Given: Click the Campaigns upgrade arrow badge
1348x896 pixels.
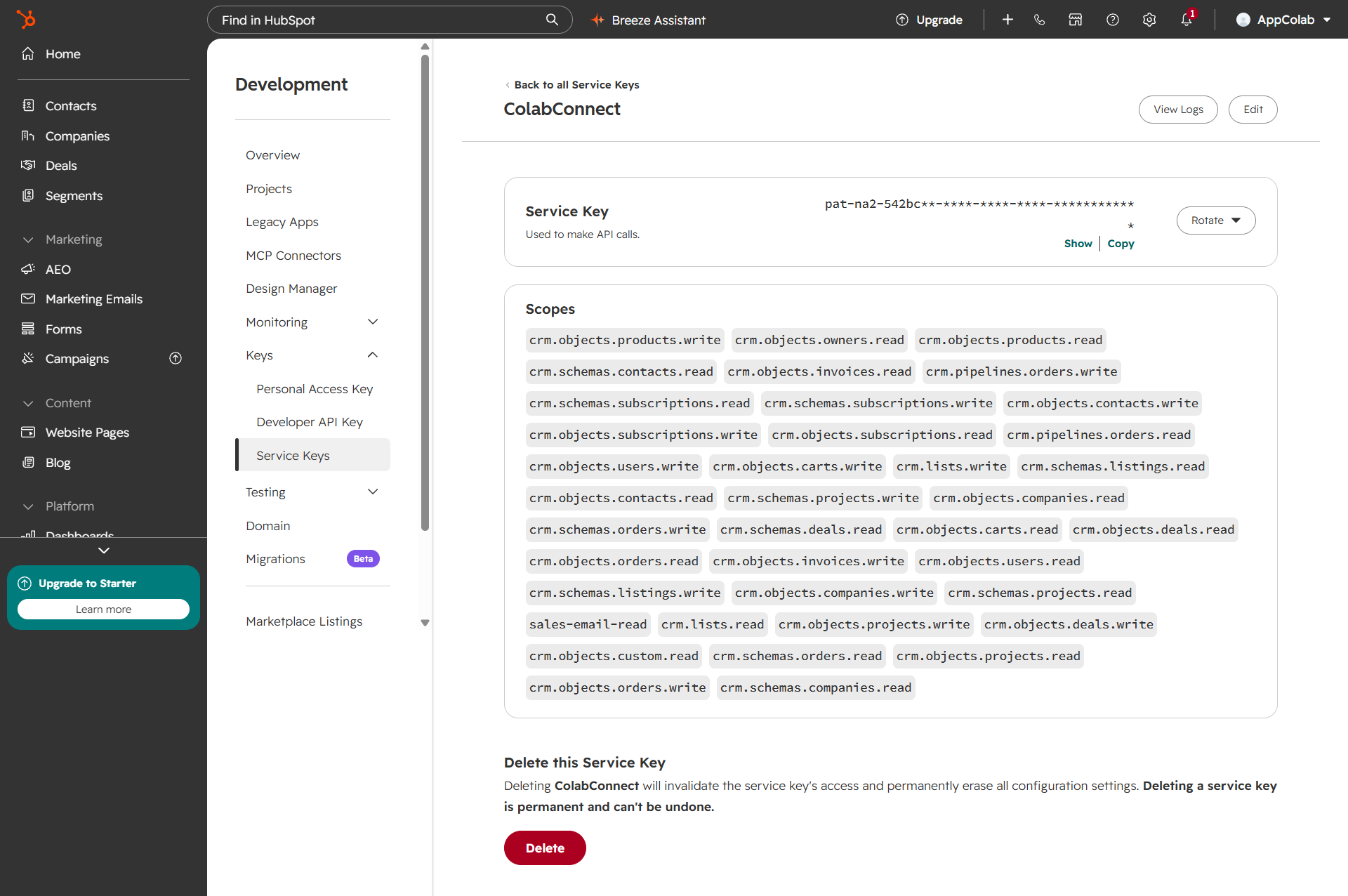Looking at the screenshot, I should coord(176,358).
